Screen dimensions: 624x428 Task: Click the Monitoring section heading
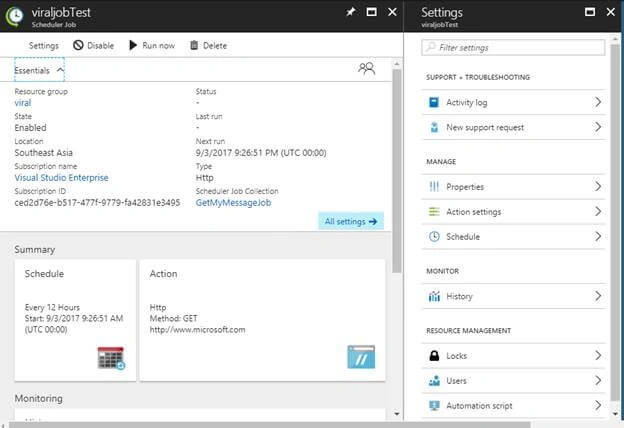tap(39, 398)
